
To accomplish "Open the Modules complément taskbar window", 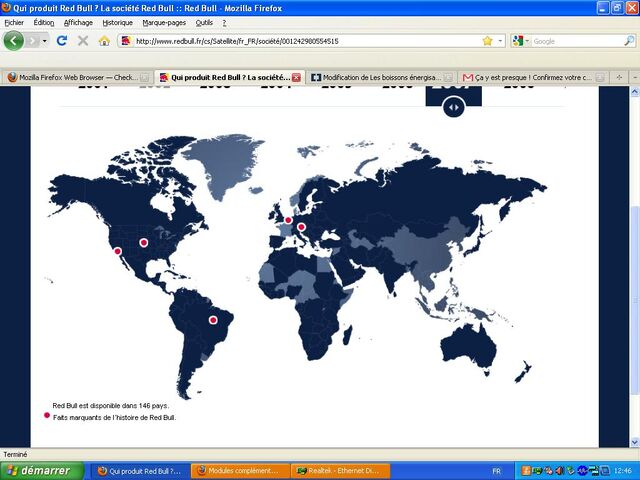I will [240, 471].
